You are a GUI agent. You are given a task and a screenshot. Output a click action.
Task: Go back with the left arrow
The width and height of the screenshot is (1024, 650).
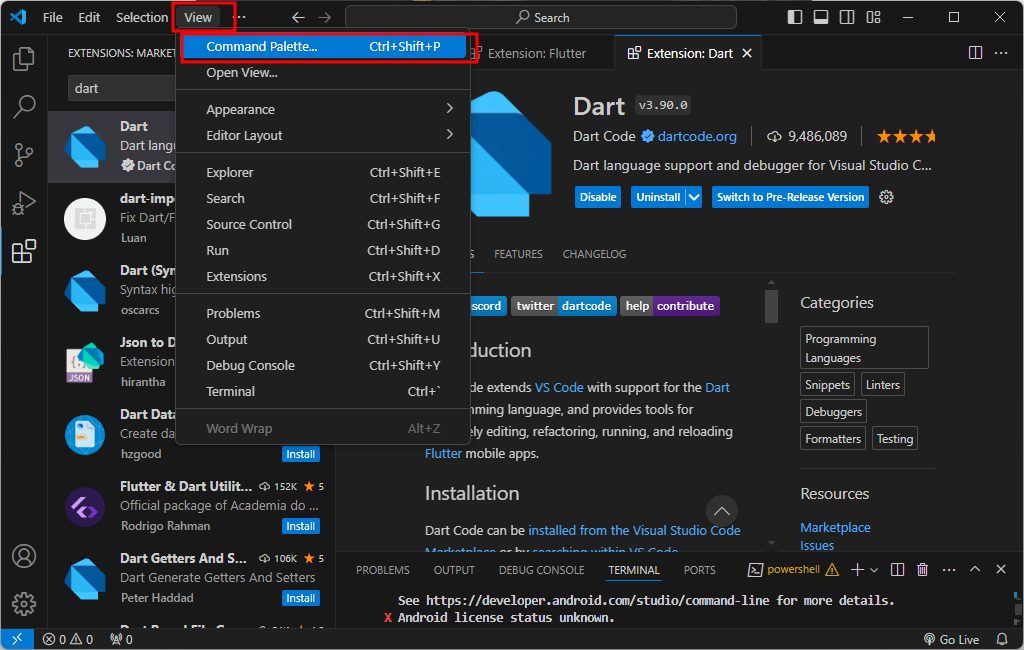(298, 18)
